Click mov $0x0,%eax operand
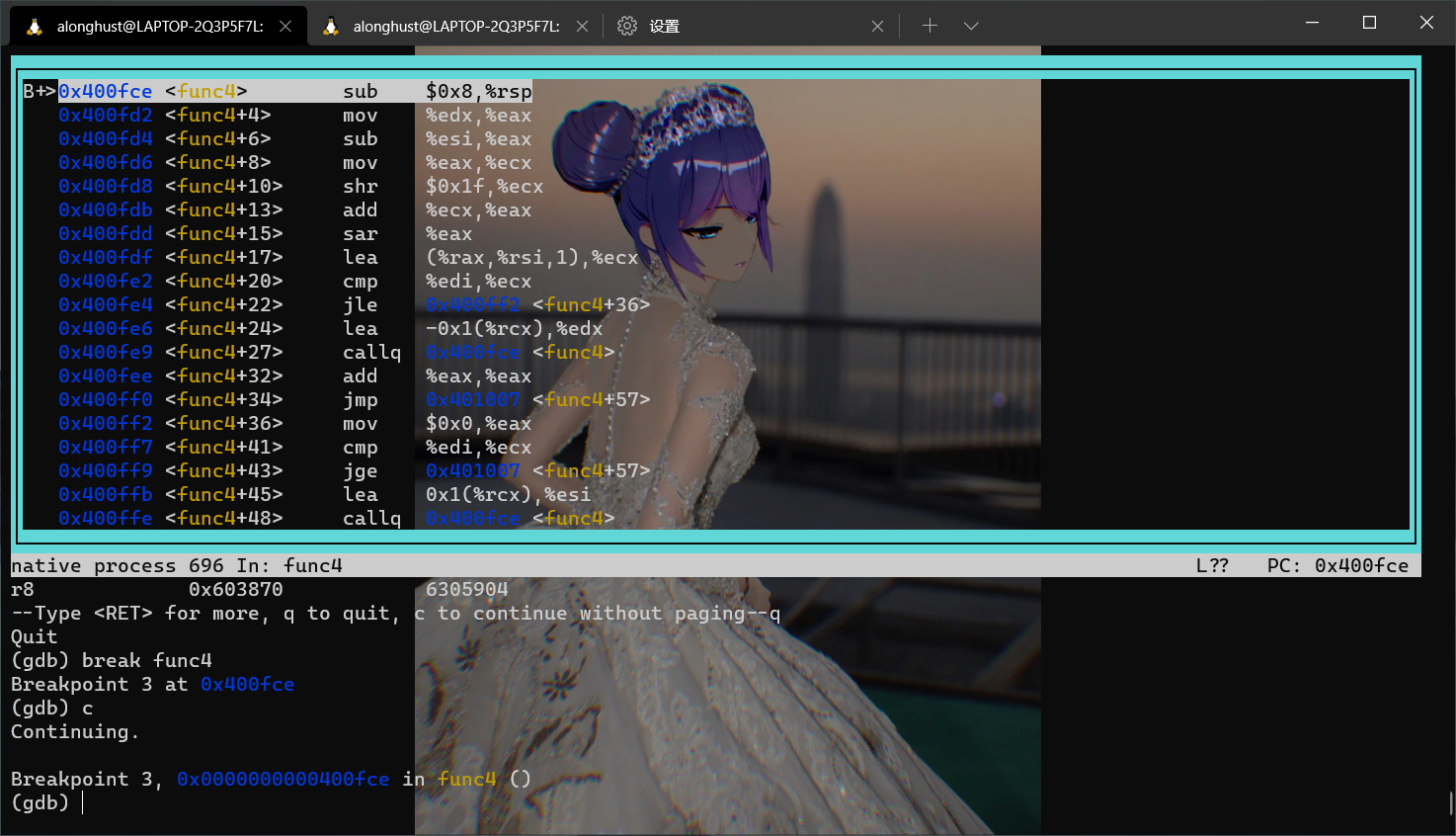The width and height of the screenshot is (1456, 836). [x=479, y=423]
